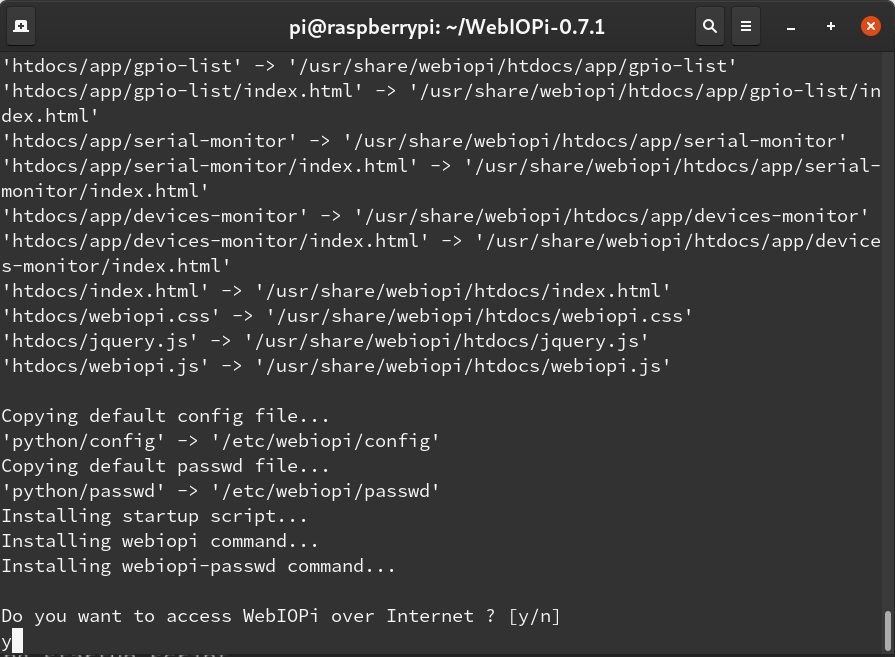The height and width of the screenshot is (657, 895).
Task: Open the hamburger menu in the header bar
Action: [x=746, y=26]
